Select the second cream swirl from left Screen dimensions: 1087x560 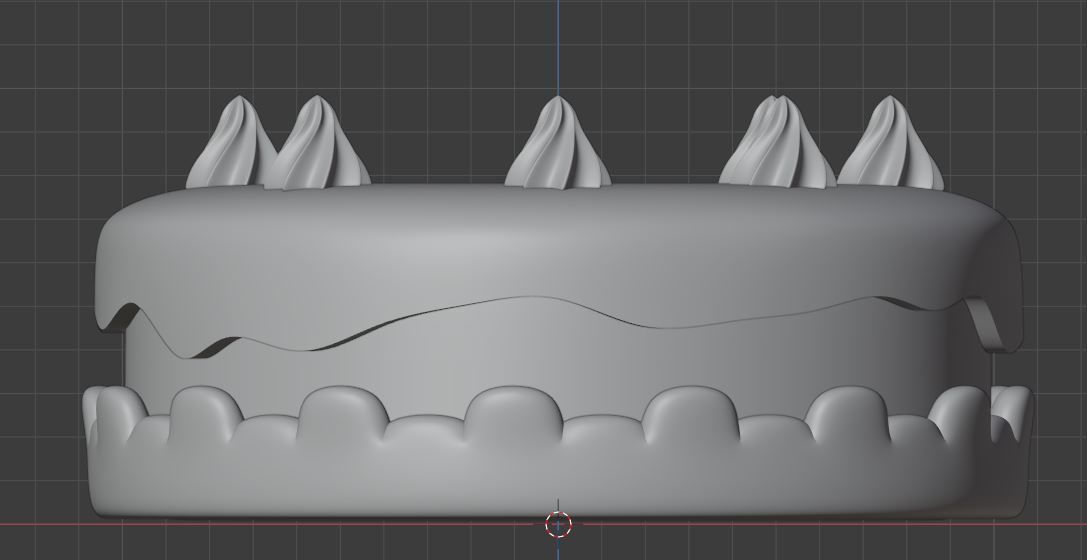point(318,144)
